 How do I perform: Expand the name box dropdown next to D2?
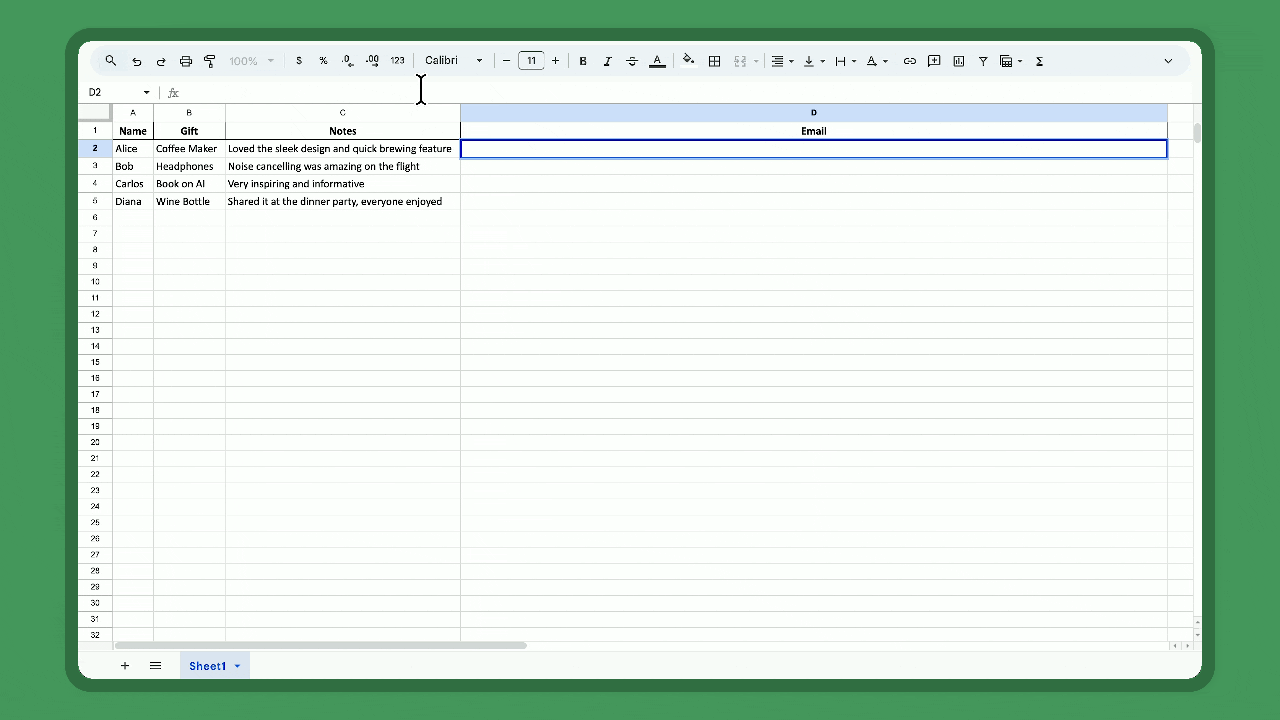pyautogui.click(x=146, y=93)
